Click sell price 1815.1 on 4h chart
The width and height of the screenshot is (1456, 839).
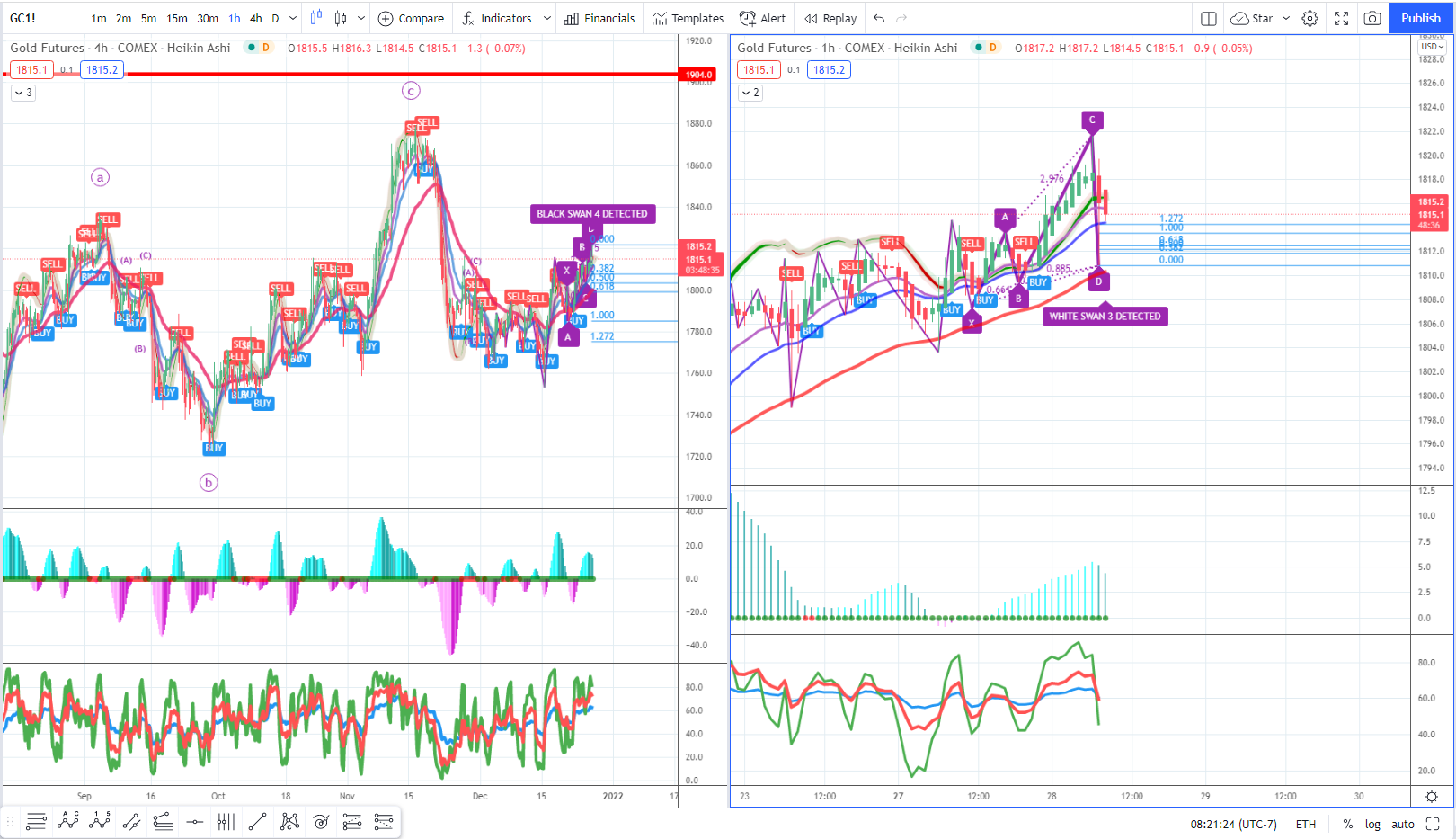coord(32,70)
